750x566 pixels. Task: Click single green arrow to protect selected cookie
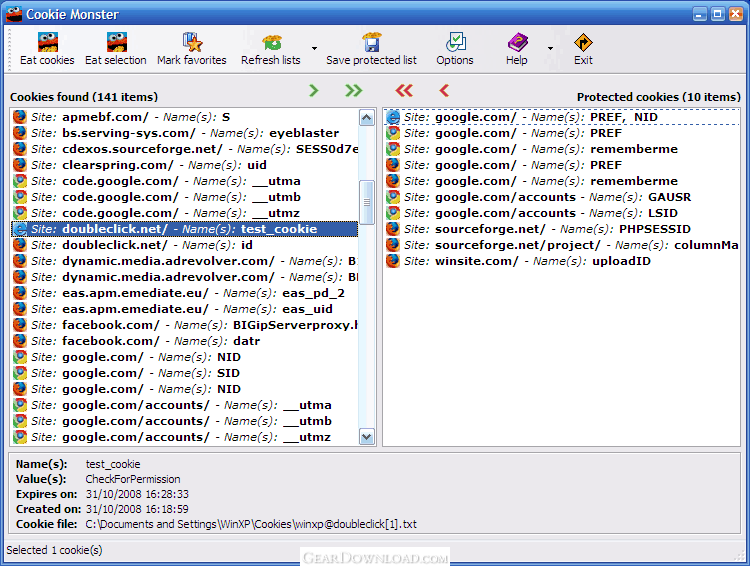click(314, 90)
